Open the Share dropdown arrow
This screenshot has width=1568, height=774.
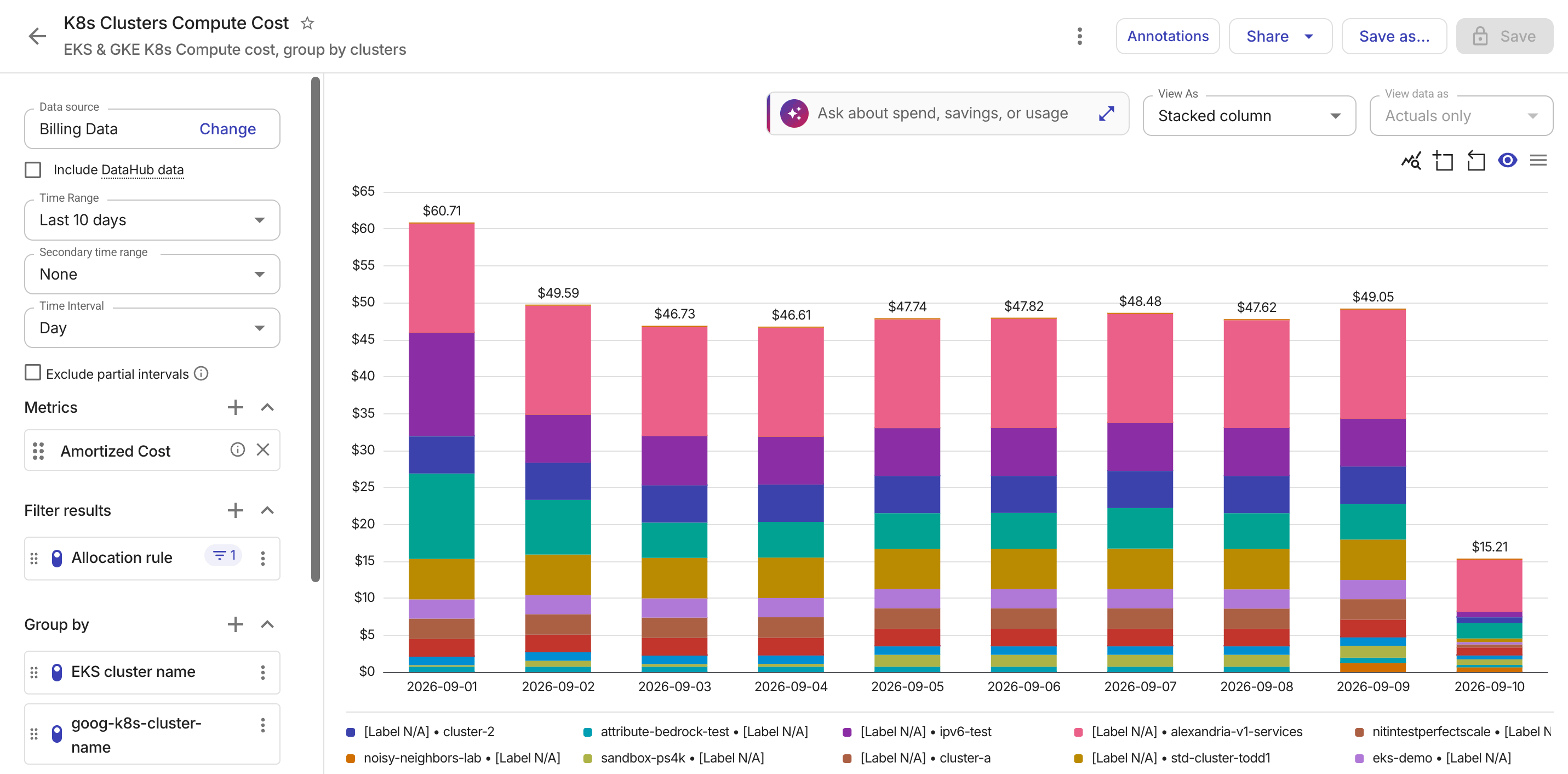pyautogui.click(x=1309, y=37)
